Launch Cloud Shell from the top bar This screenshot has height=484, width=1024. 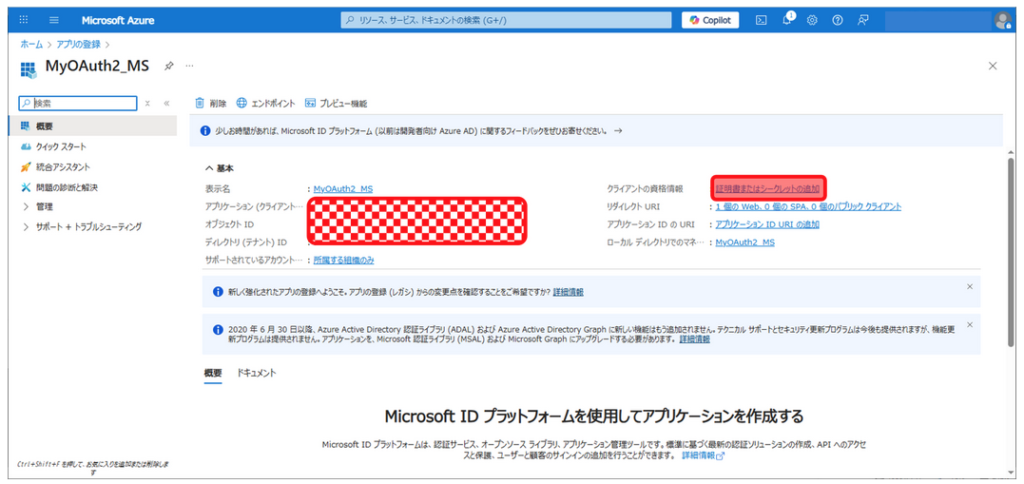761,20
